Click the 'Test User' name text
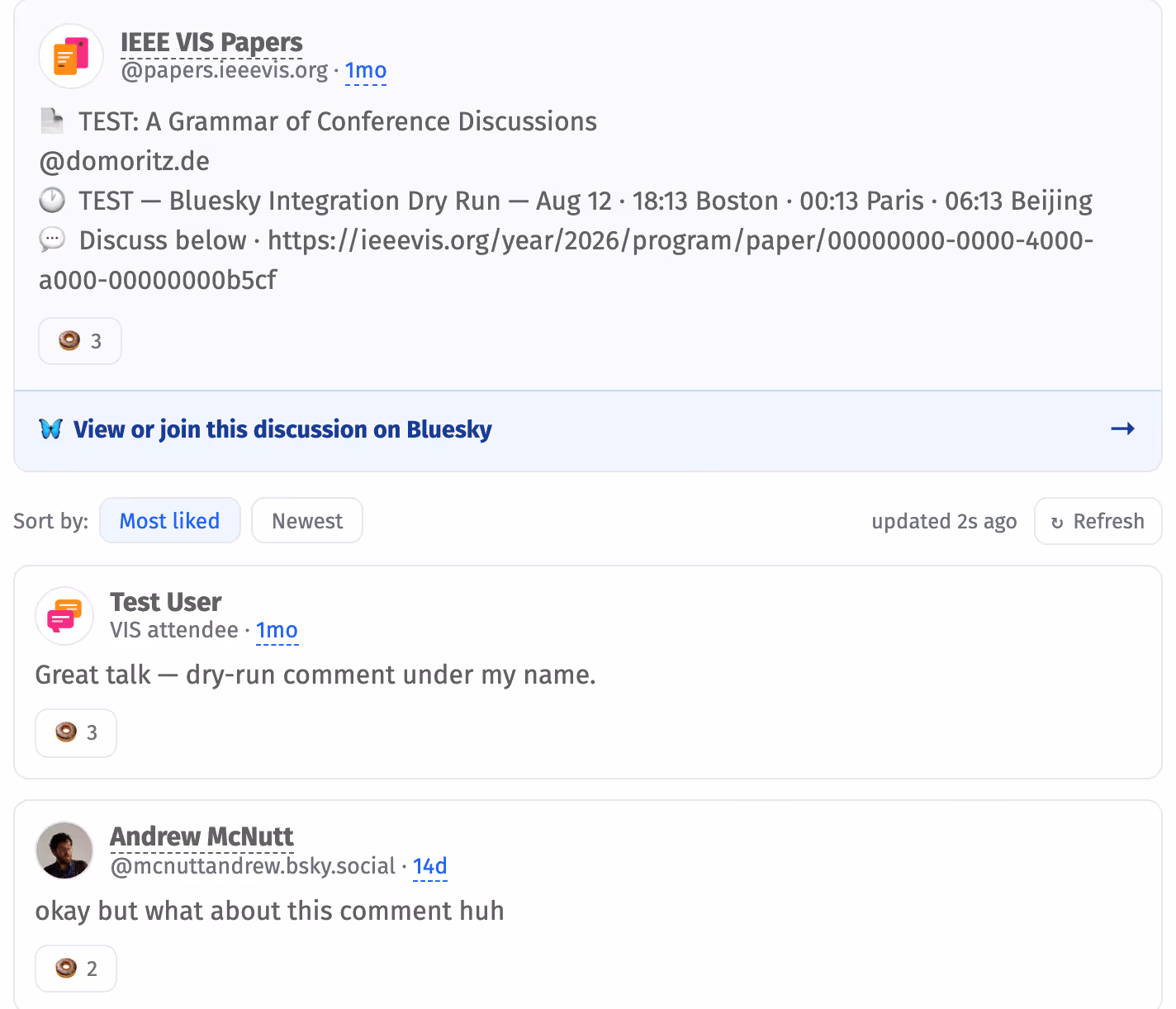 [x=165, y=602]
